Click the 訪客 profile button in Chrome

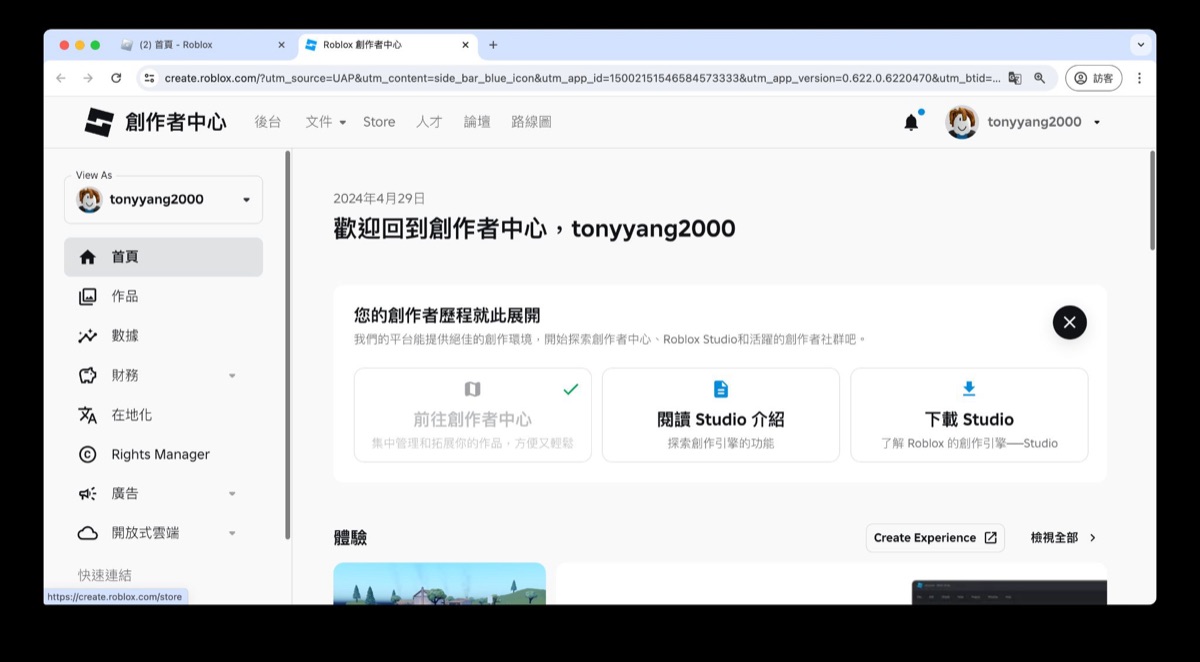[x=1093, y=78]
